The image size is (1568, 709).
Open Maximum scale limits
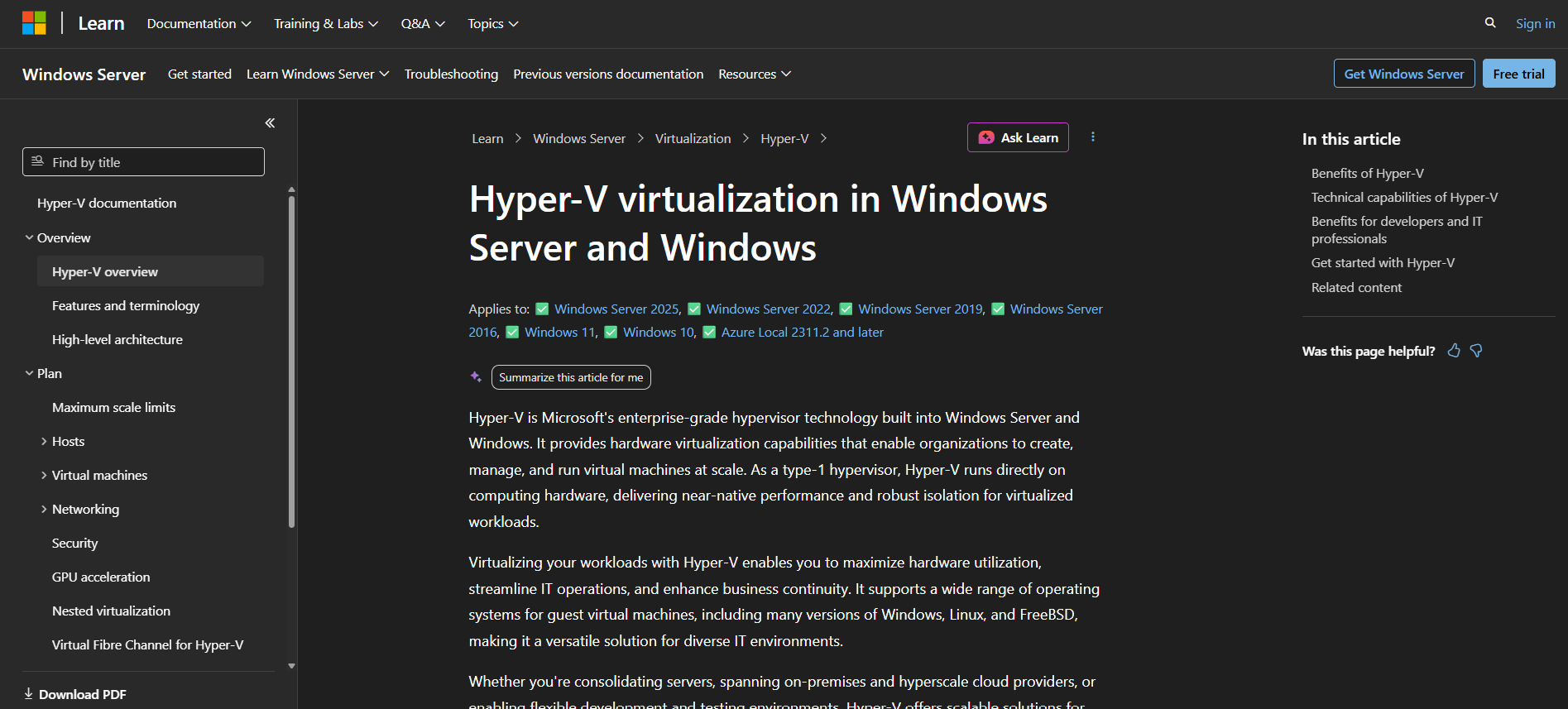pyautogui.click(x=113, y=407)
